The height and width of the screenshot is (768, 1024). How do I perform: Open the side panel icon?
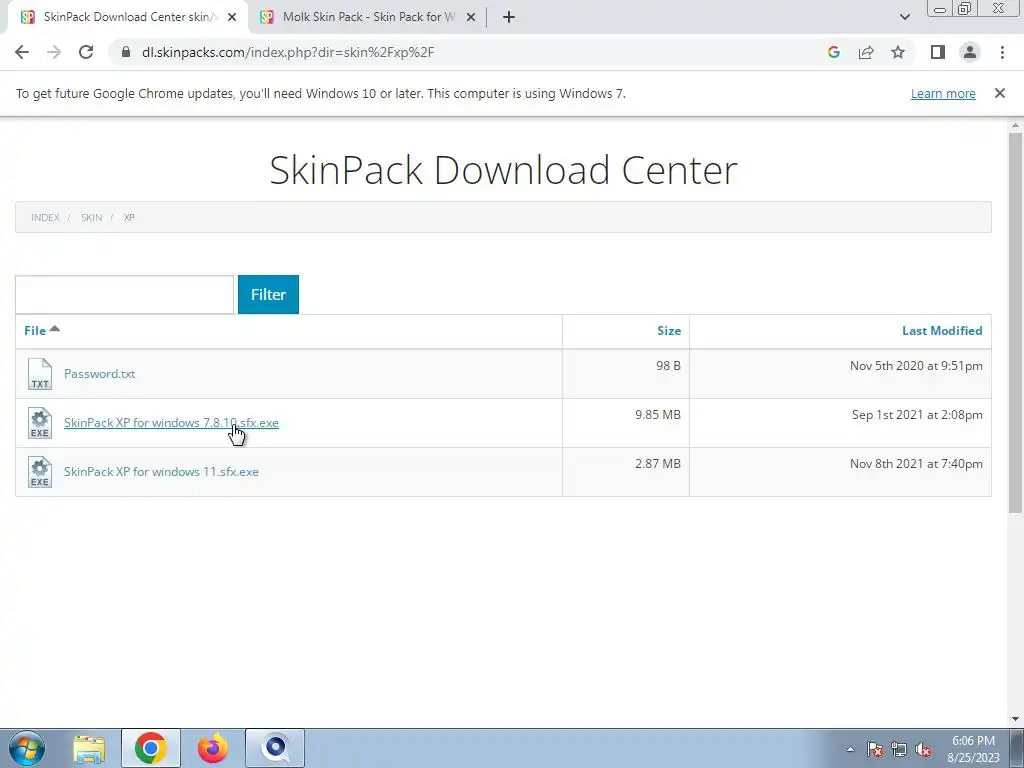tap(938, 52)
